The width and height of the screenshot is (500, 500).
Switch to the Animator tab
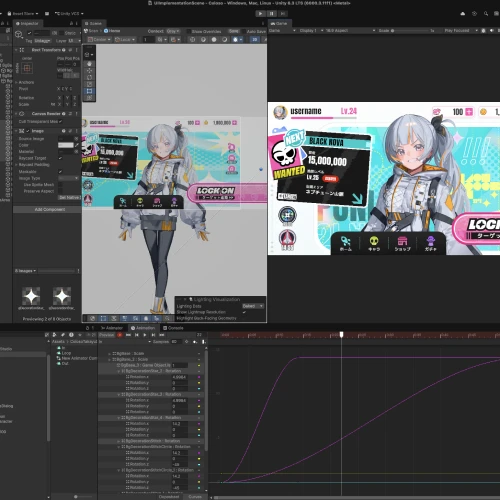point(112,328)
